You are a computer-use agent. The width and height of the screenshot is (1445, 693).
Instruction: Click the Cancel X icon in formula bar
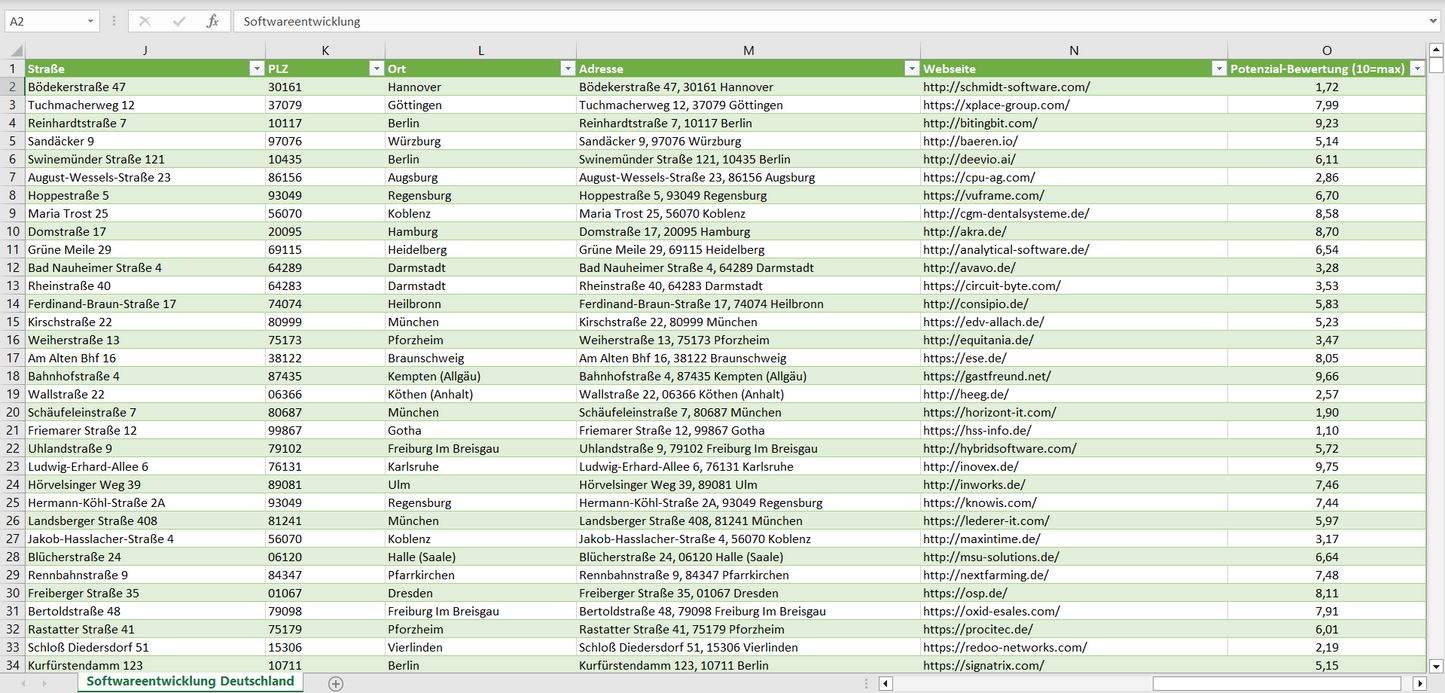tap(145, 21)
